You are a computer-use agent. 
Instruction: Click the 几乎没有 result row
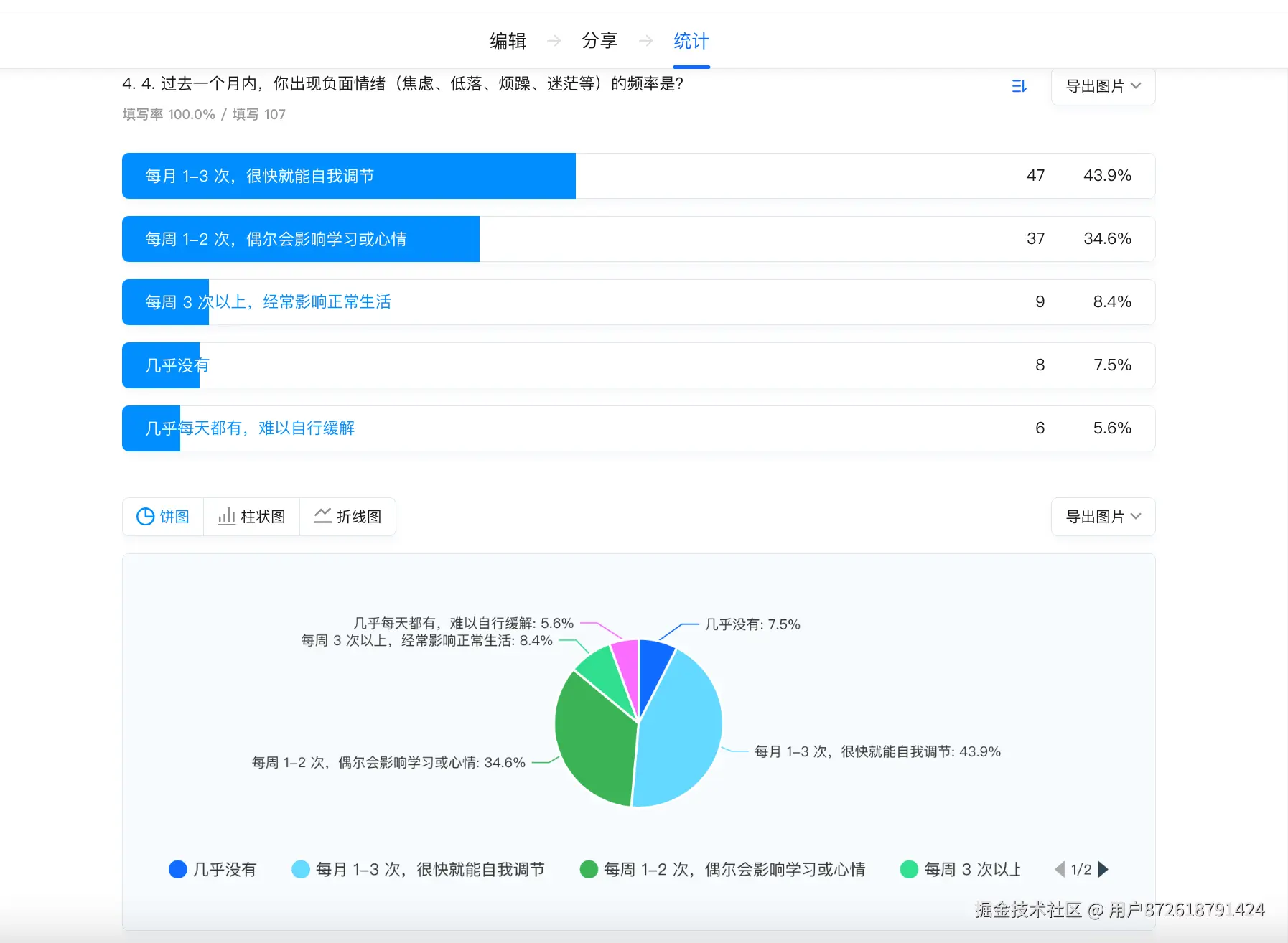(x=638, y=365)
